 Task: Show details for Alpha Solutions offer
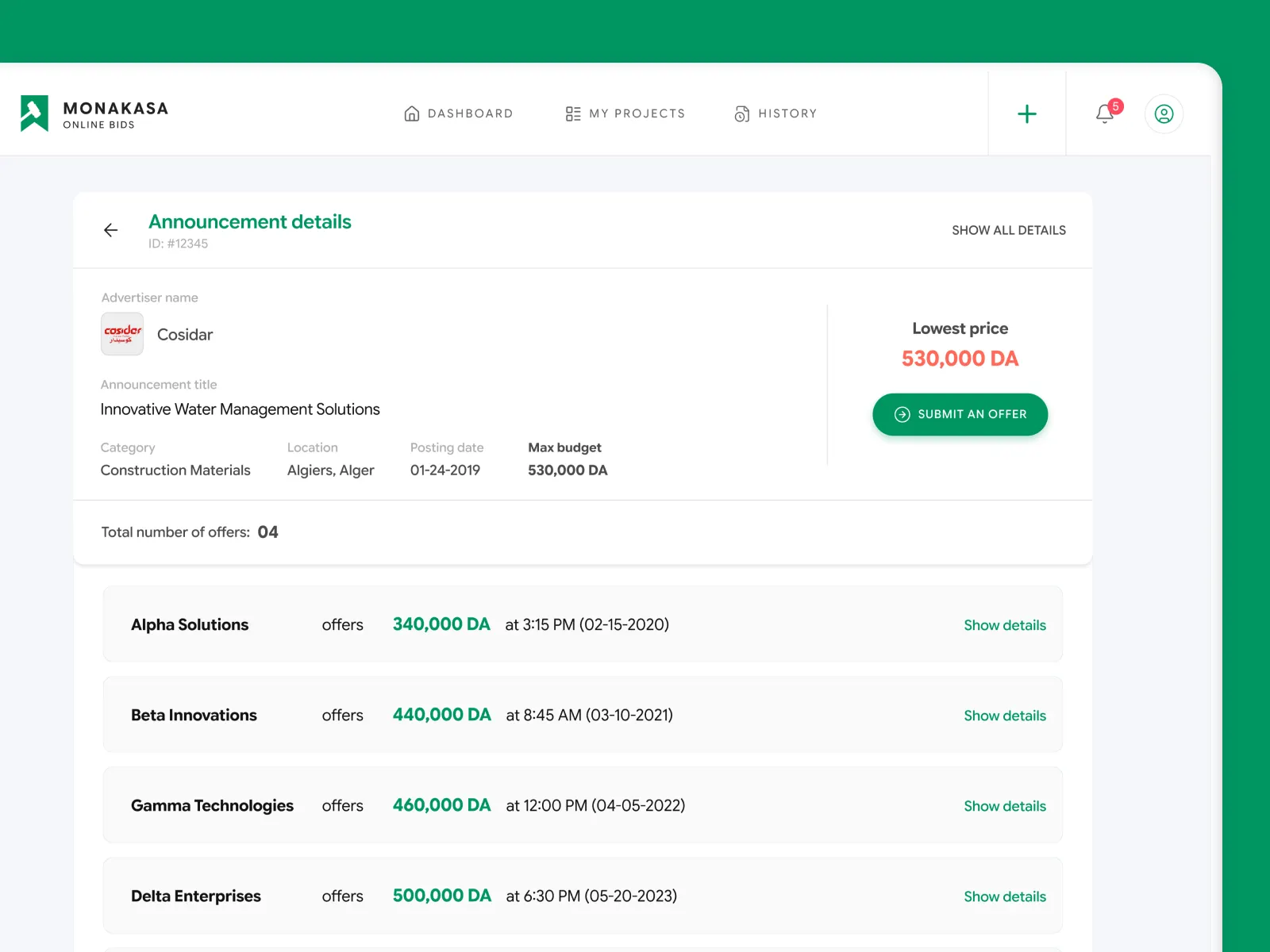1004,625
